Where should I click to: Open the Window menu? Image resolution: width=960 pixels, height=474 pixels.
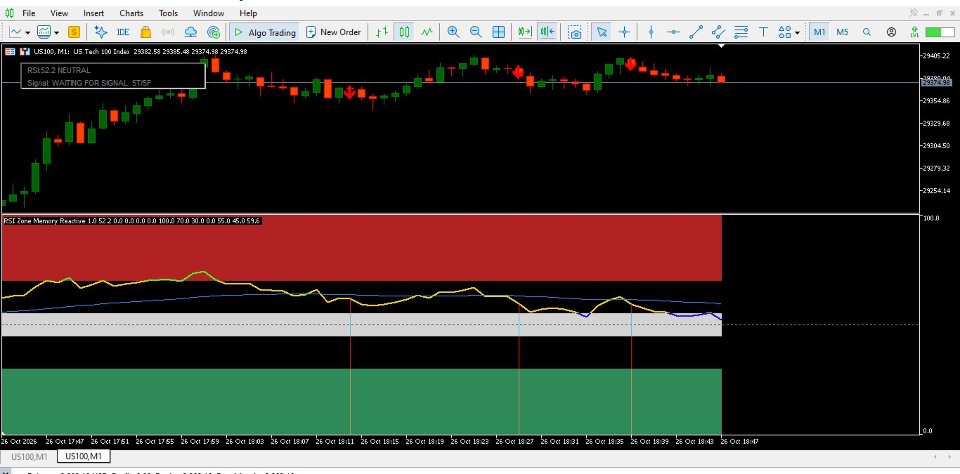pyautogui.click(x=208, y=13)
